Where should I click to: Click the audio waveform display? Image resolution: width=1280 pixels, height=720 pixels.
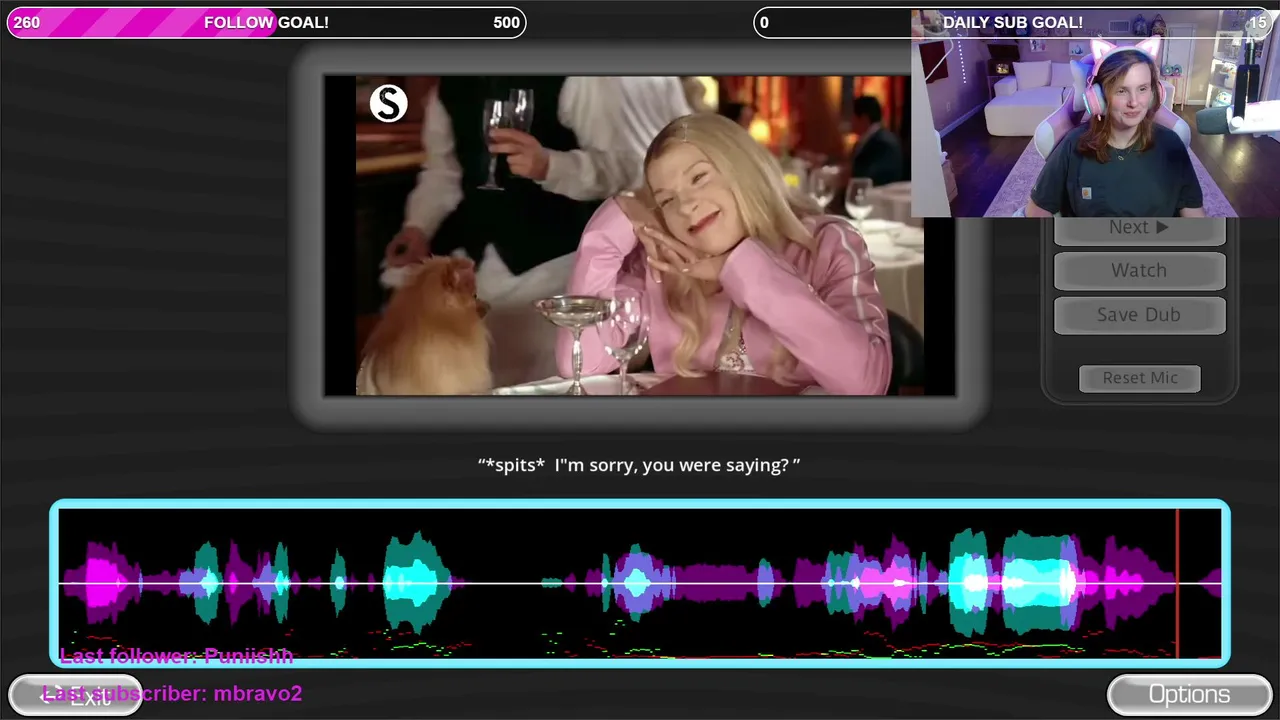(640, 583)
